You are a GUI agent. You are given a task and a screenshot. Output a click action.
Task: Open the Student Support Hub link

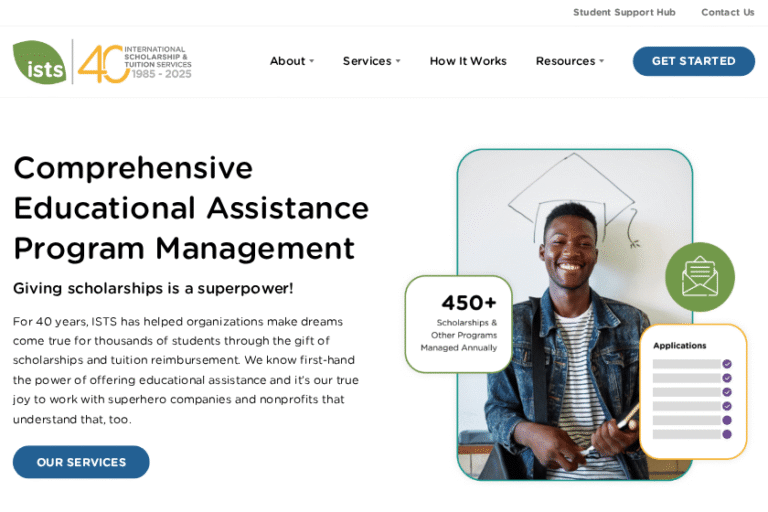pyautogui.click(x=624, y=12)
